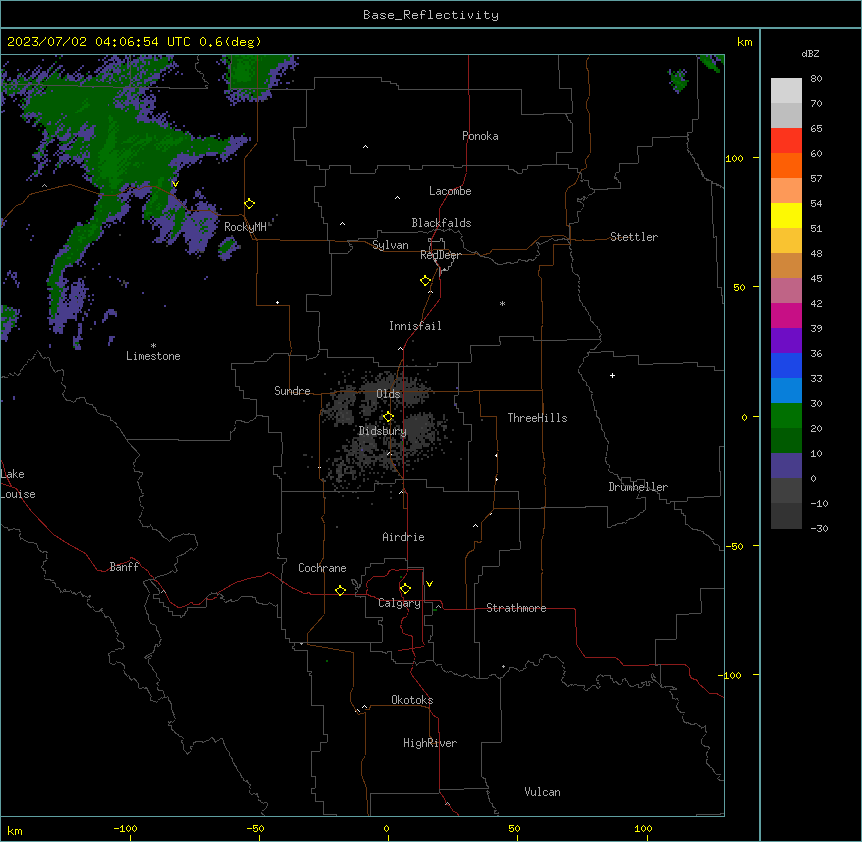The image size is (862, 842).
Task: Click the Sylvan label
Action: tap(390, 245)
